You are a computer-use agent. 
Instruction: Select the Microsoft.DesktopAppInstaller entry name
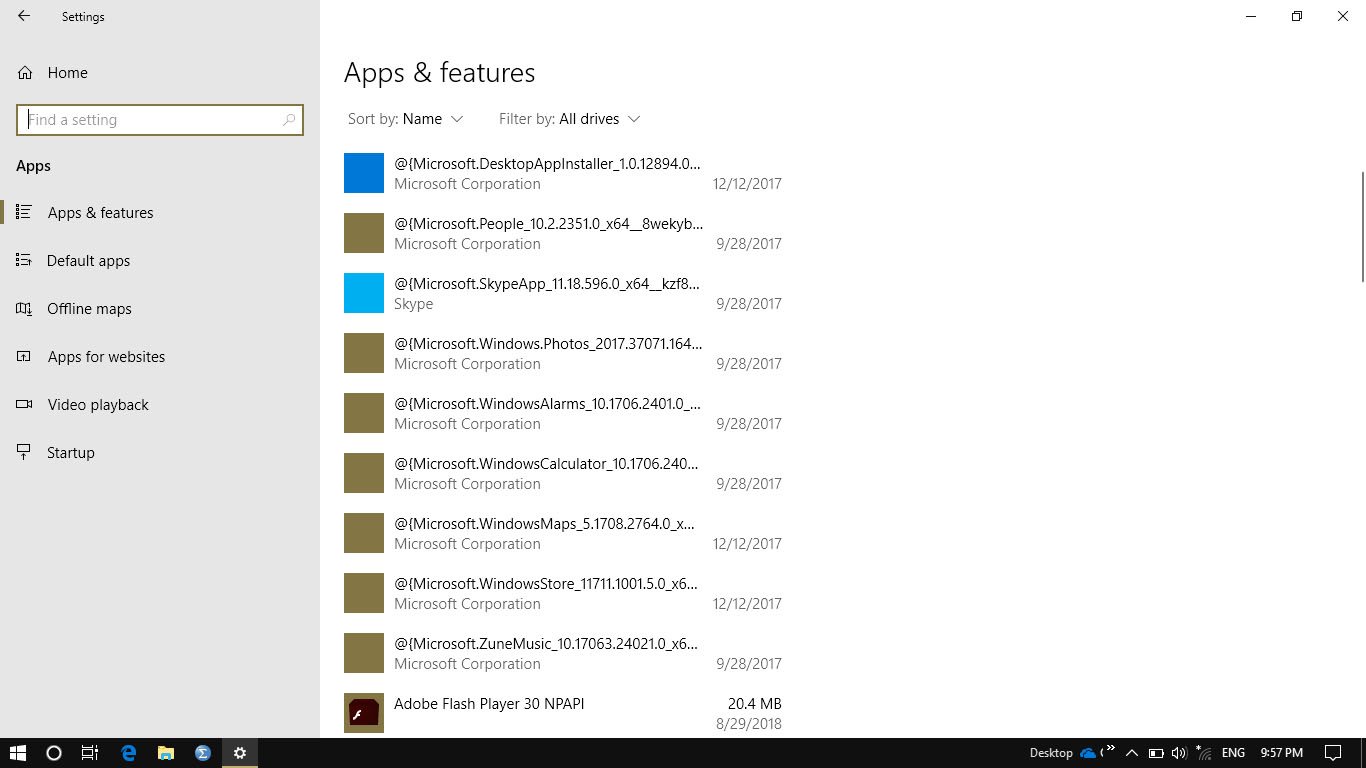[x=548, y=164]
